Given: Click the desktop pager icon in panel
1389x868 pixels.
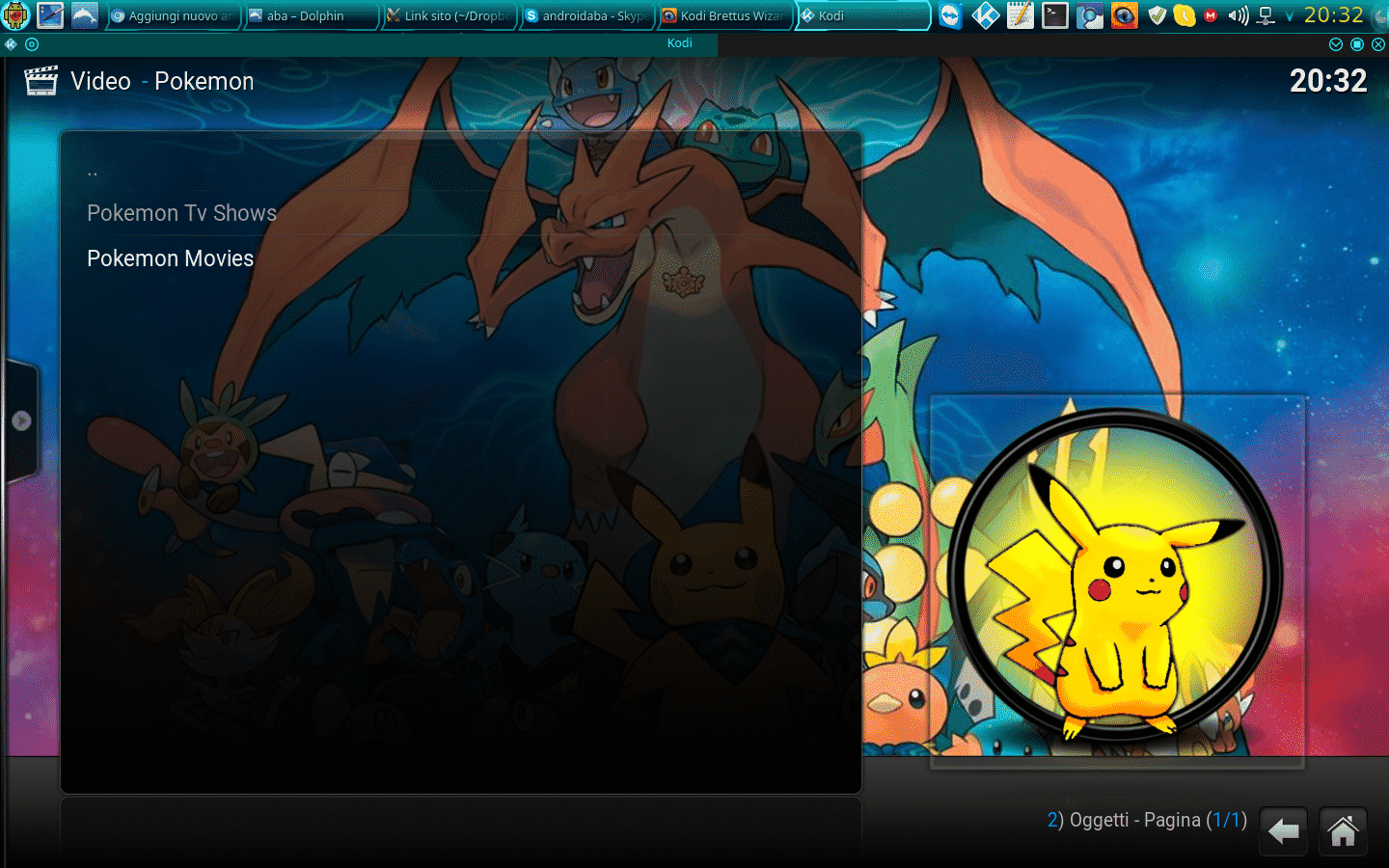Looking at the screenshot, I should [50, 15].
